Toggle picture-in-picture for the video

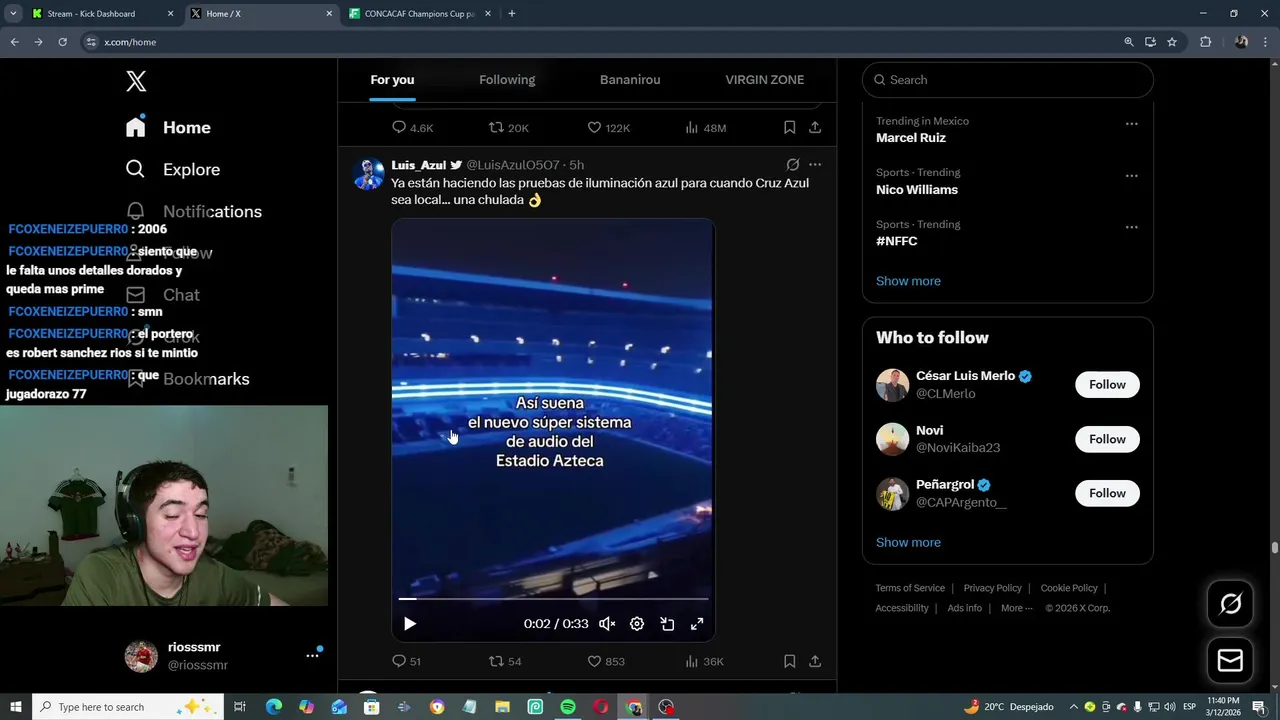[667, 623]
